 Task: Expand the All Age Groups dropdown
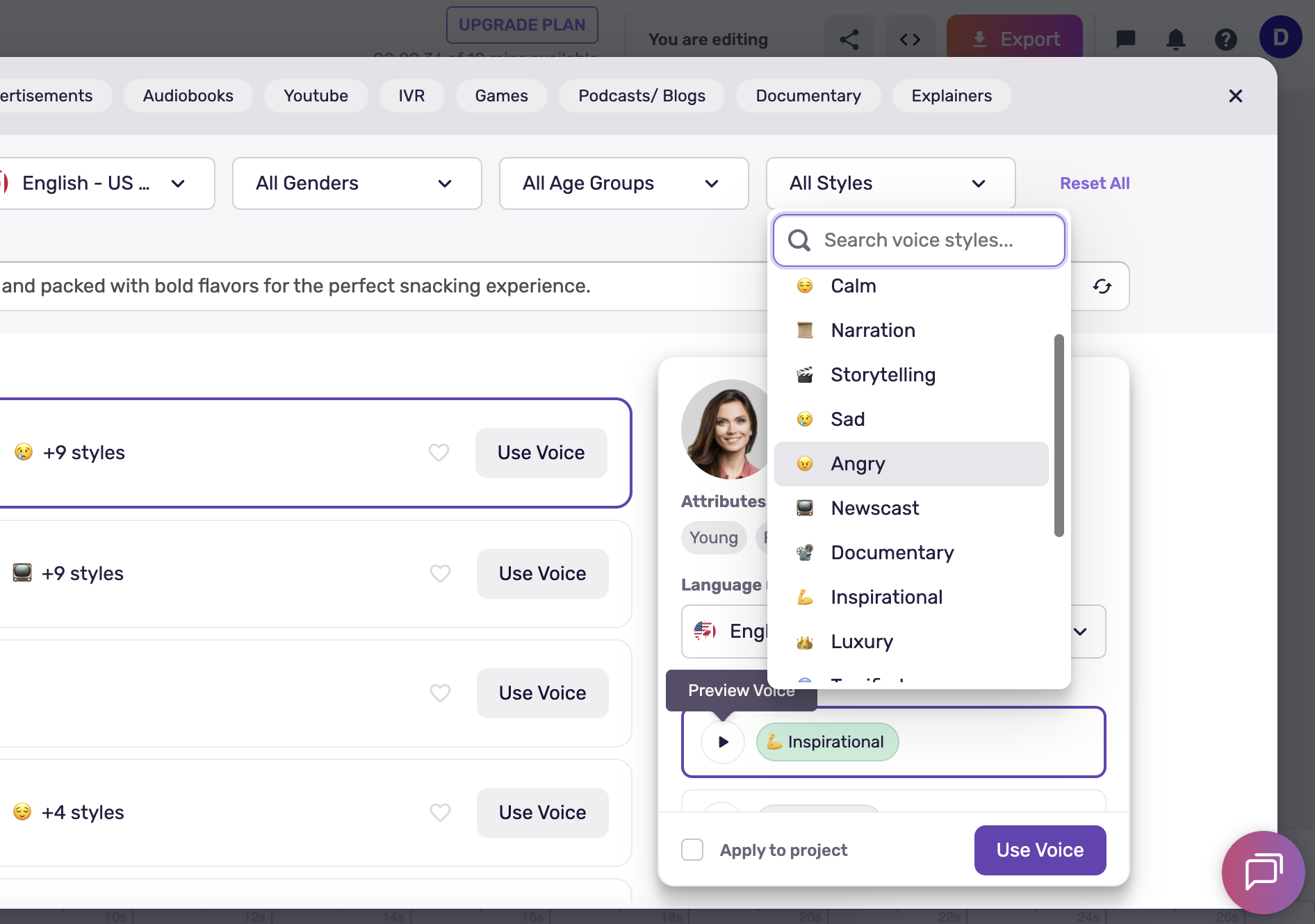[x=623, y=183]
